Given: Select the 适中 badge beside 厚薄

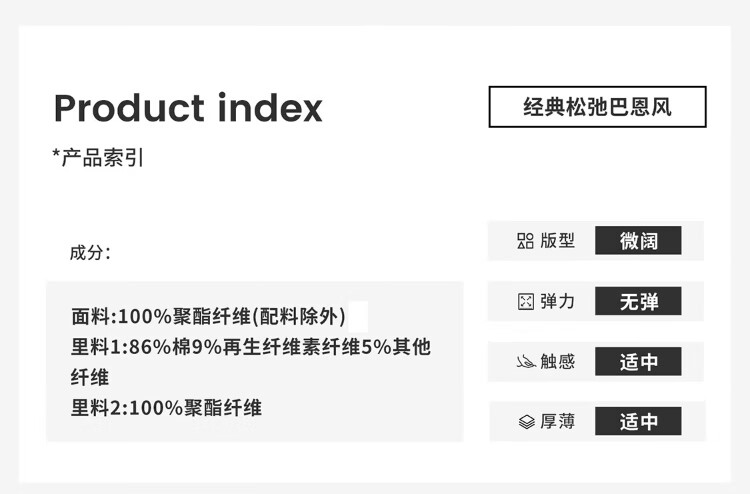Looking at the screenshot, I should 638,422.
